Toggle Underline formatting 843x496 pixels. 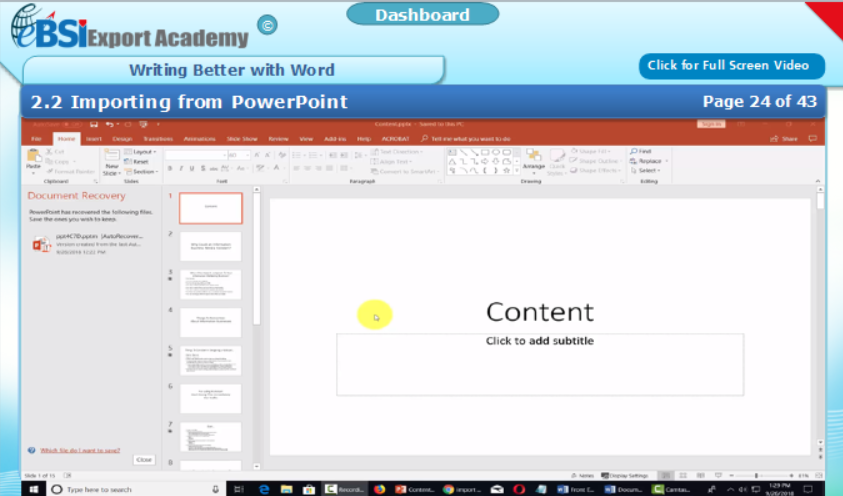coord(191,169)
